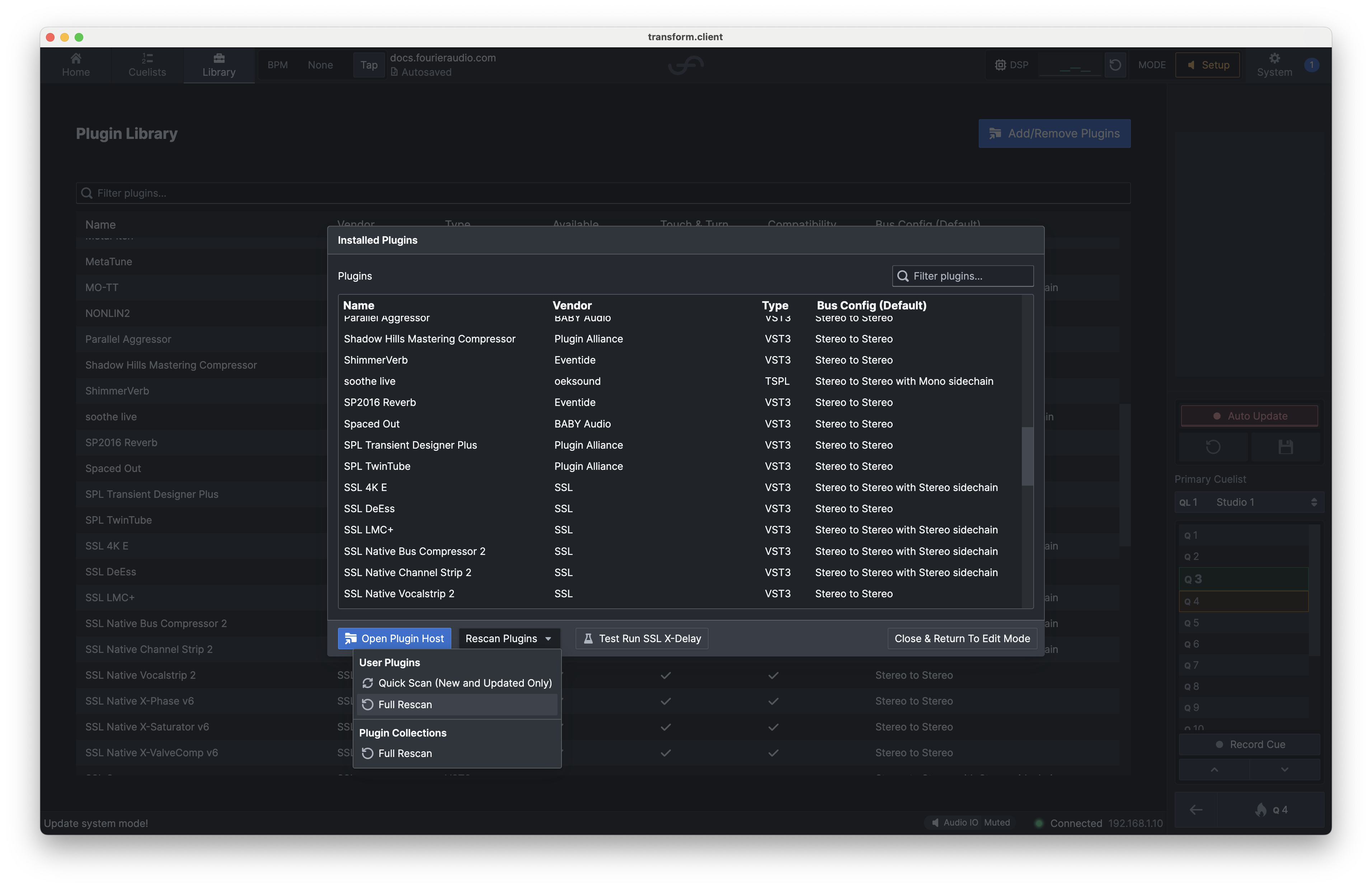Open the Cuelists tab

[x=147, y=65]
